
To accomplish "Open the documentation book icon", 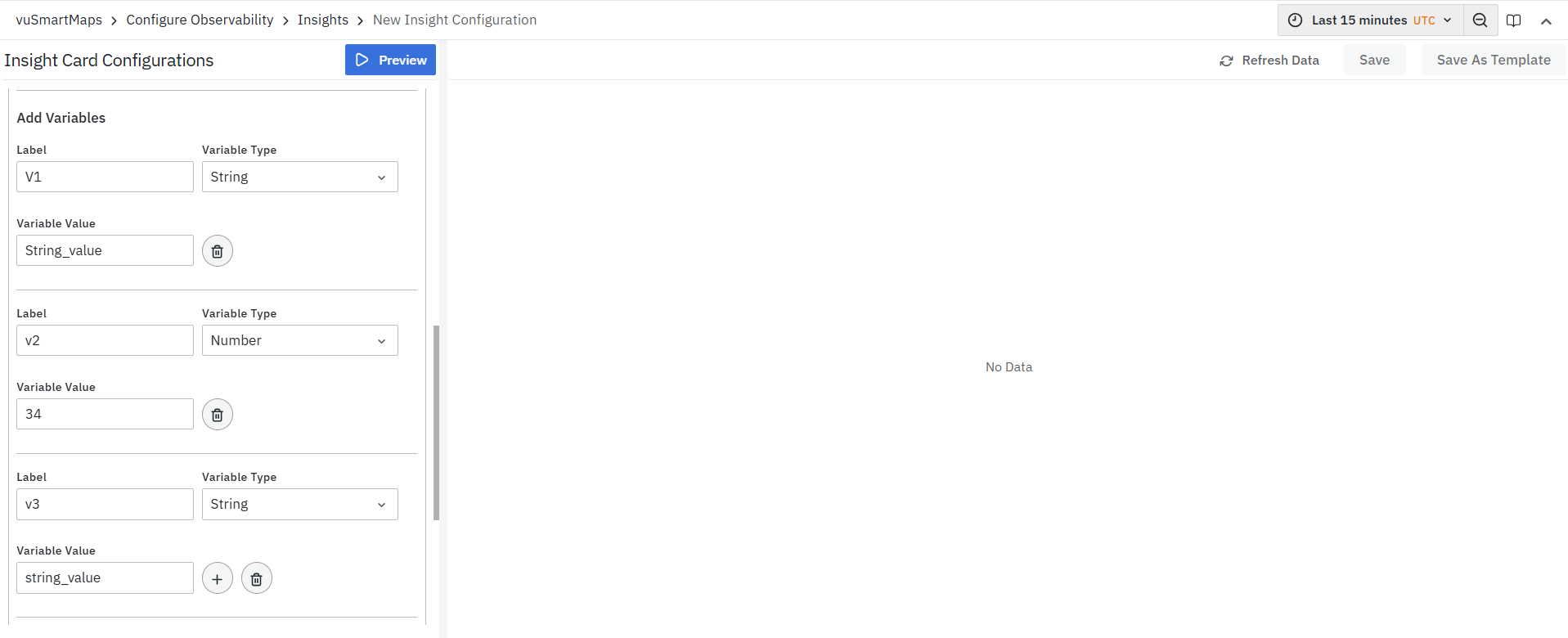I will click(1513, 20).
